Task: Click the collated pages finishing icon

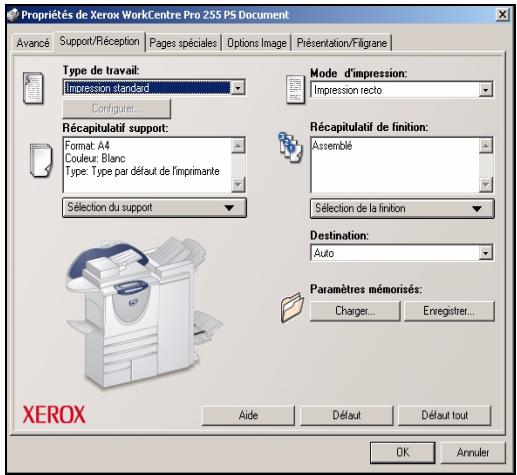Action: [x=291, y=147]
